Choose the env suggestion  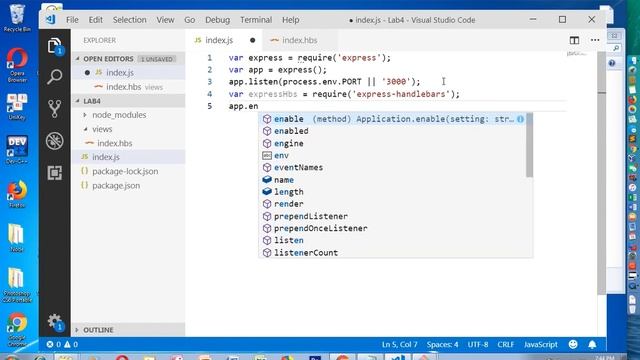click(x=393, y=156)
